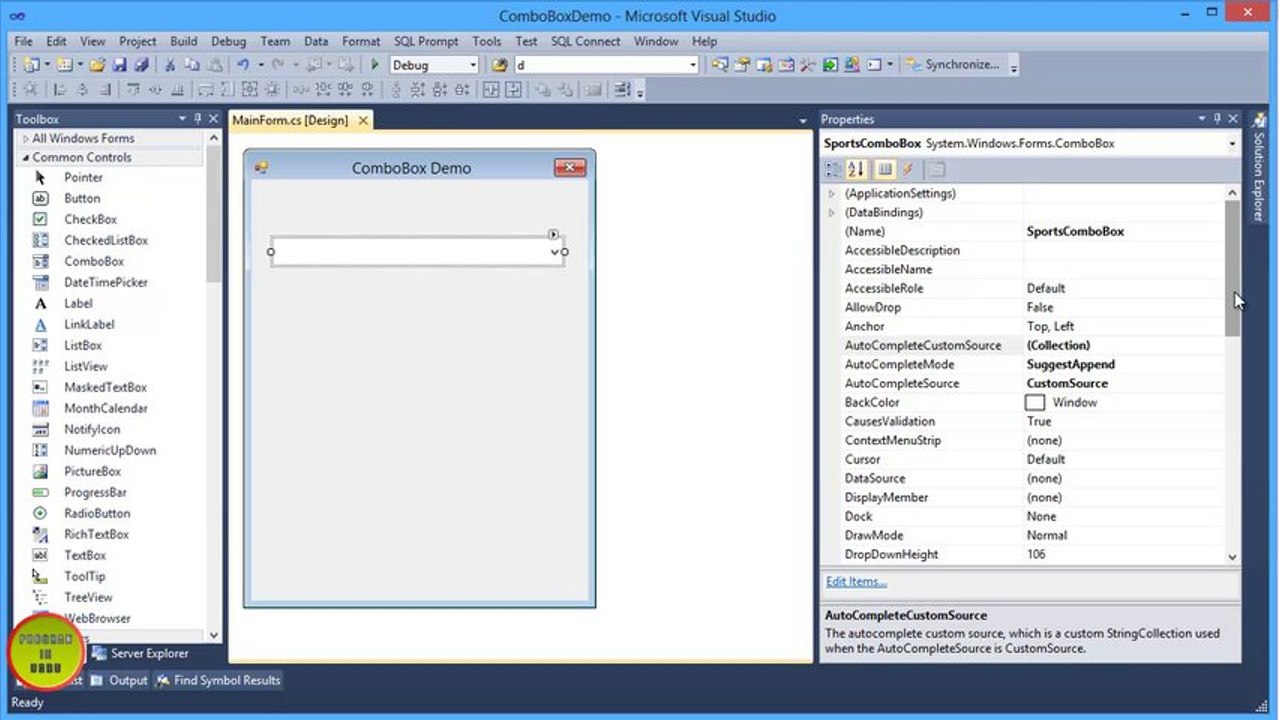Open the Debug configuration dropdown
The image size is (1279, 720).
click(x=472, y=65)
